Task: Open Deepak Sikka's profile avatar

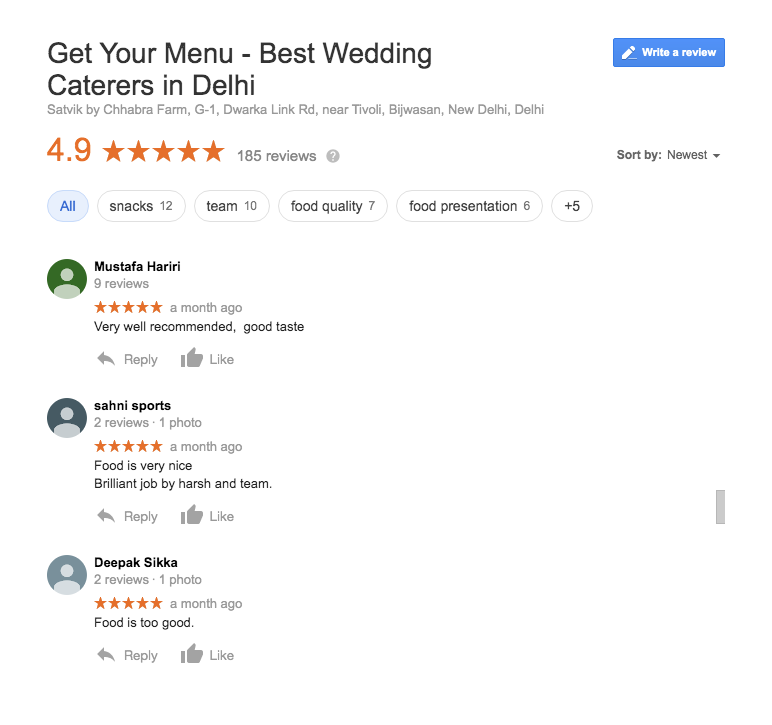Action: click(67, 575)
